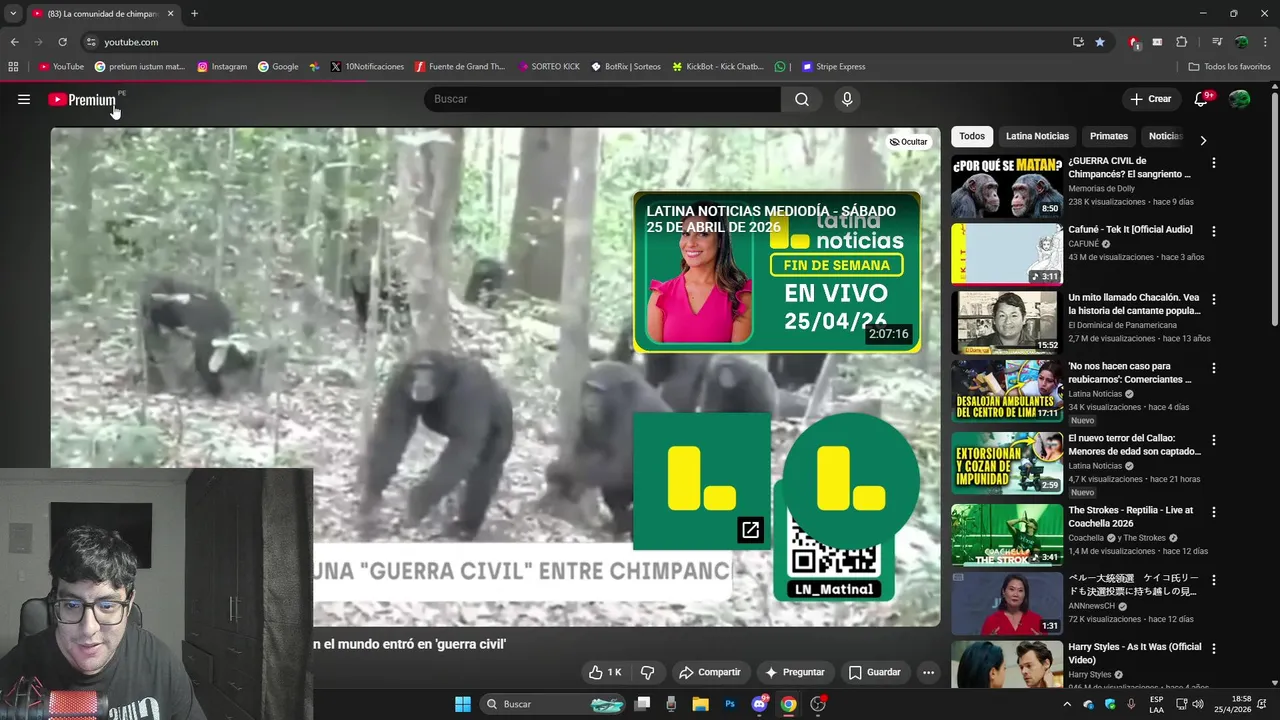The image size is (1280, 720).
Task: Open the YouTube guide hamburger menu
Action: pos(24,99)
